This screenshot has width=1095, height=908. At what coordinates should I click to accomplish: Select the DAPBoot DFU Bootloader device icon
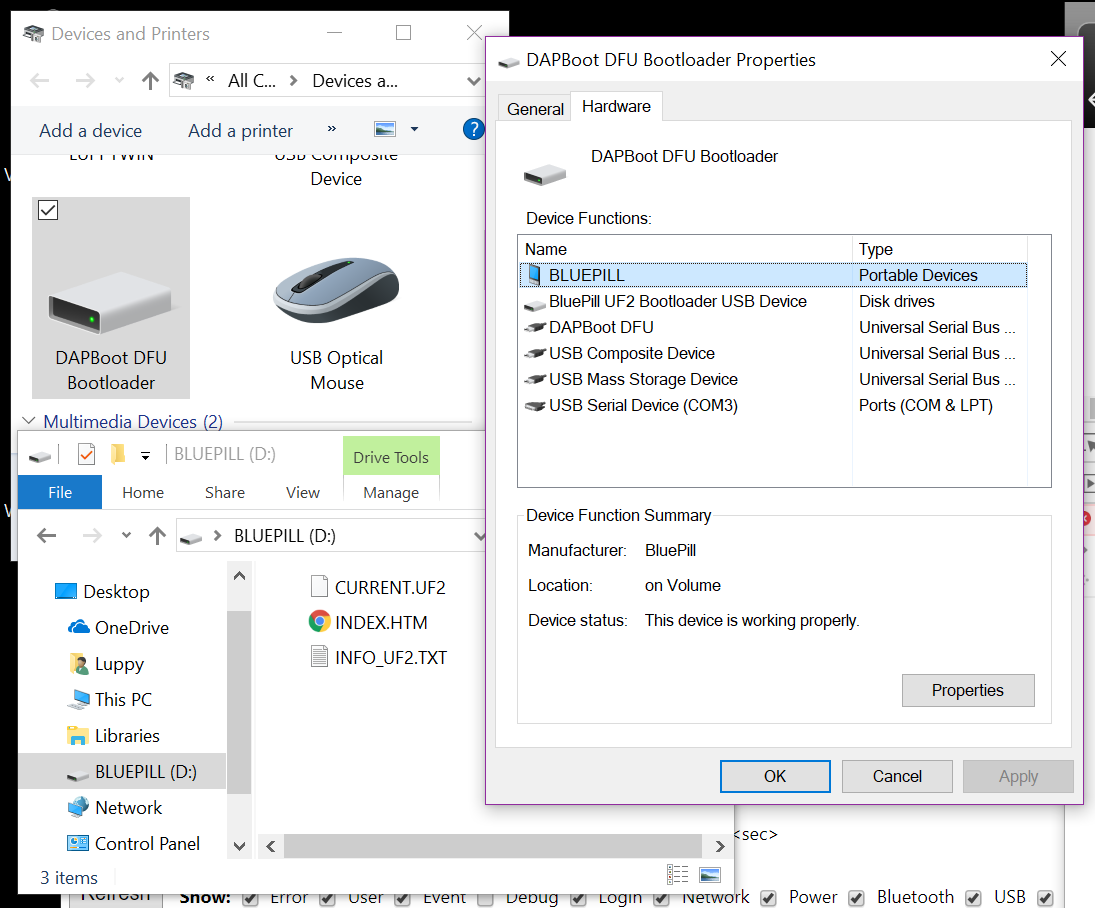pos(110,302)
